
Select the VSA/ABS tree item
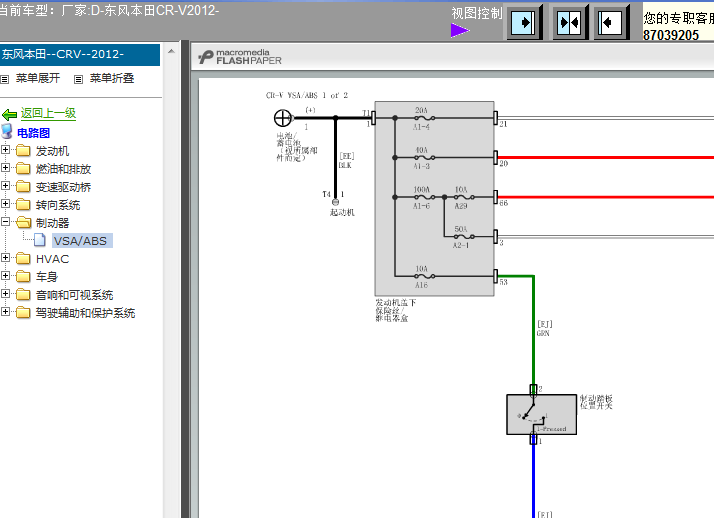point(81,240)
